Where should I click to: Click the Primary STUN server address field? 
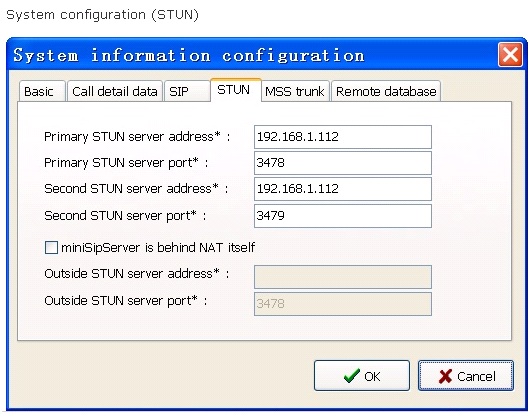(x=343, y=137)
